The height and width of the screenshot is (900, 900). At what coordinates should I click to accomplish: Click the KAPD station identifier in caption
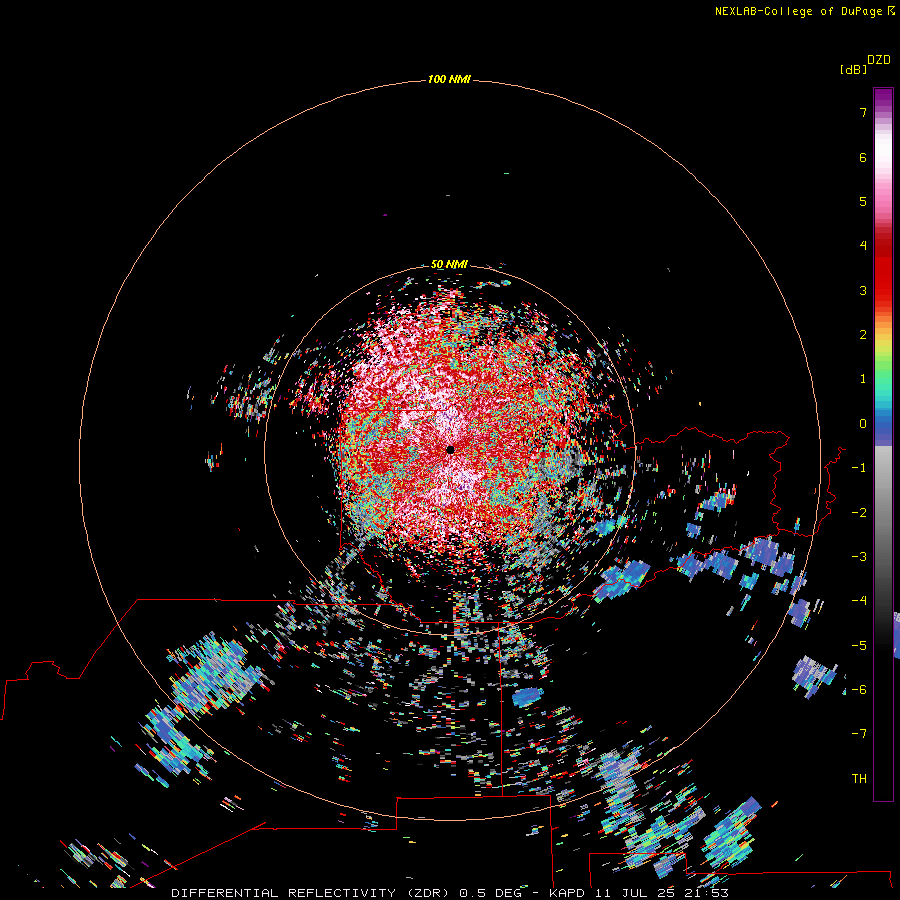pos(567,893)
